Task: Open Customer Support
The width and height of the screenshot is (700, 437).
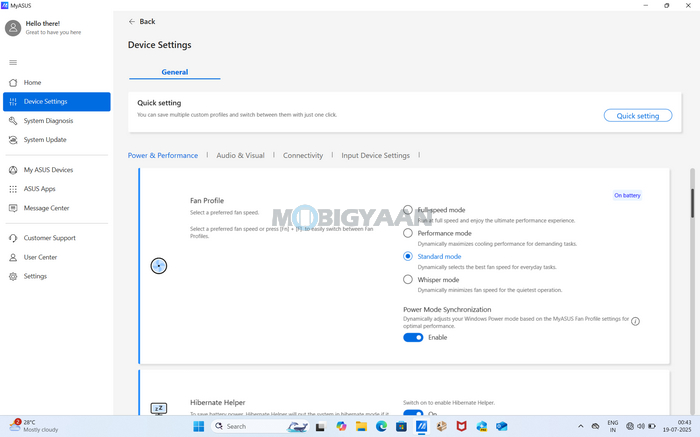Action: tap(57, 238)
